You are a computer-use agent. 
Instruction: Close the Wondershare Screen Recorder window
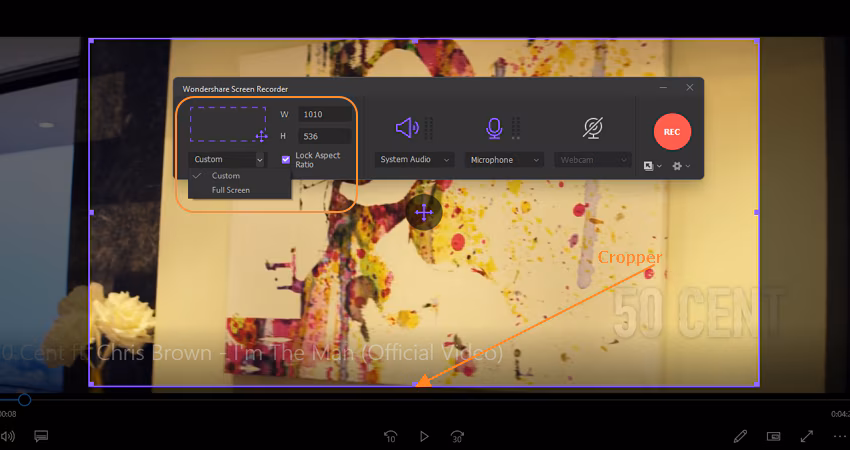(x=690, y=87)
